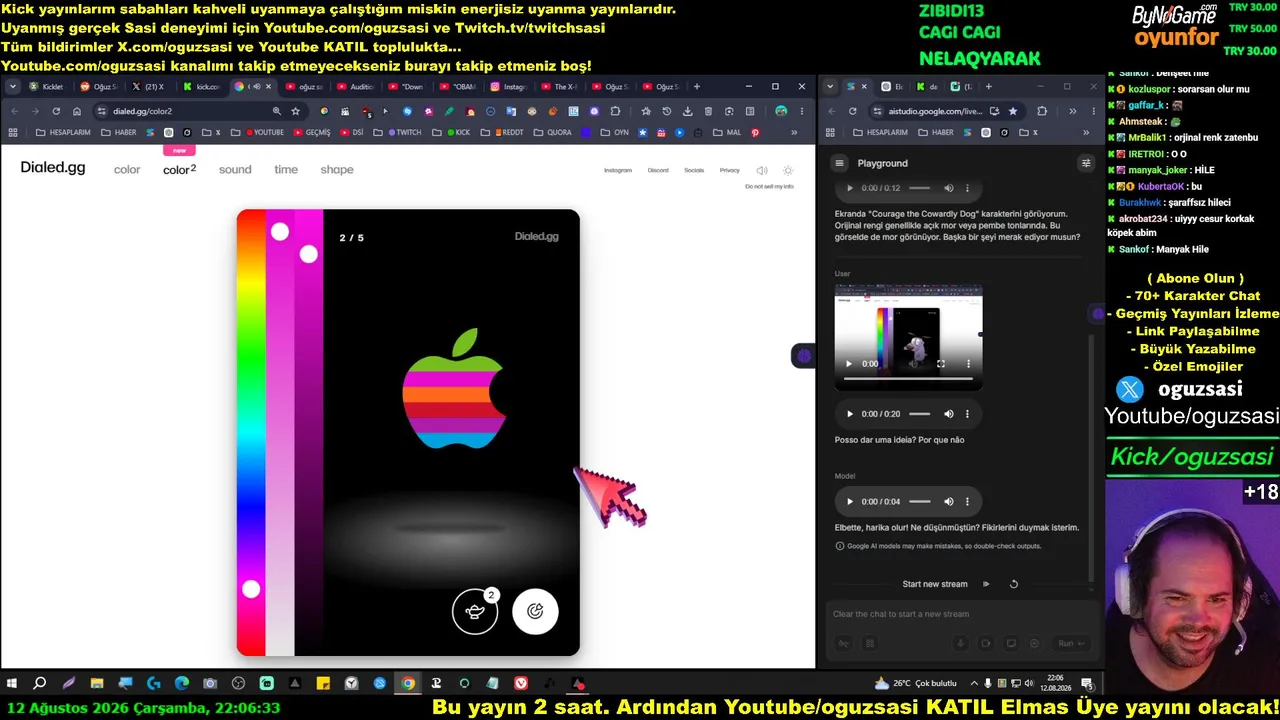Click the pink saturation slider strip

coord(280,432)
